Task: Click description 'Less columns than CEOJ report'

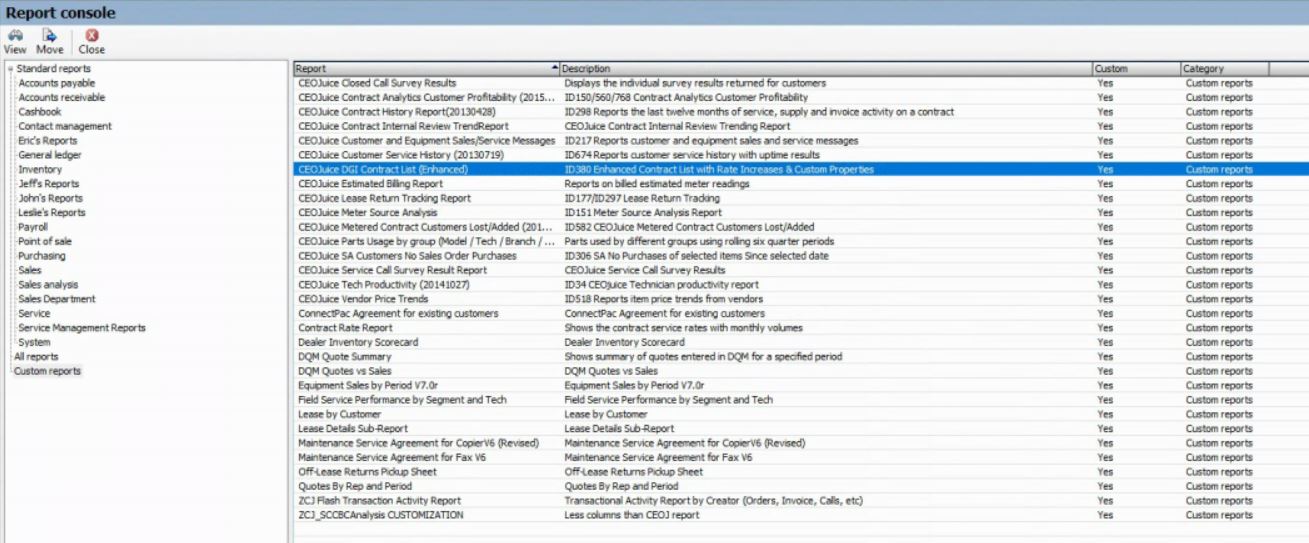Action: tap(632, 515)
